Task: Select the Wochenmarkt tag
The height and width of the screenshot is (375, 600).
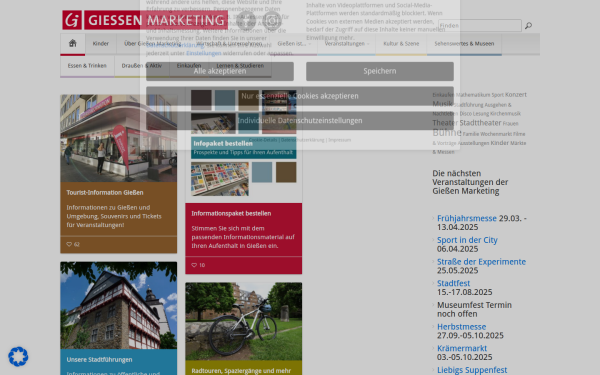Action: click(x=496, y=134)
